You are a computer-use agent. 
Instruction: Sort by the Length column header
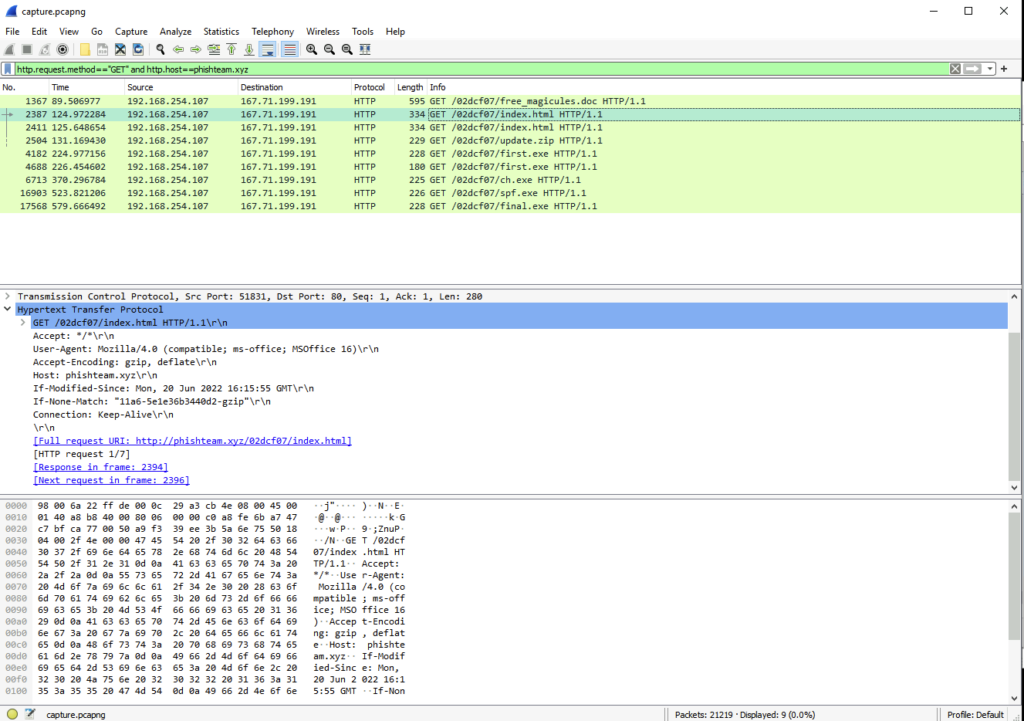click(x=410, y=87)
